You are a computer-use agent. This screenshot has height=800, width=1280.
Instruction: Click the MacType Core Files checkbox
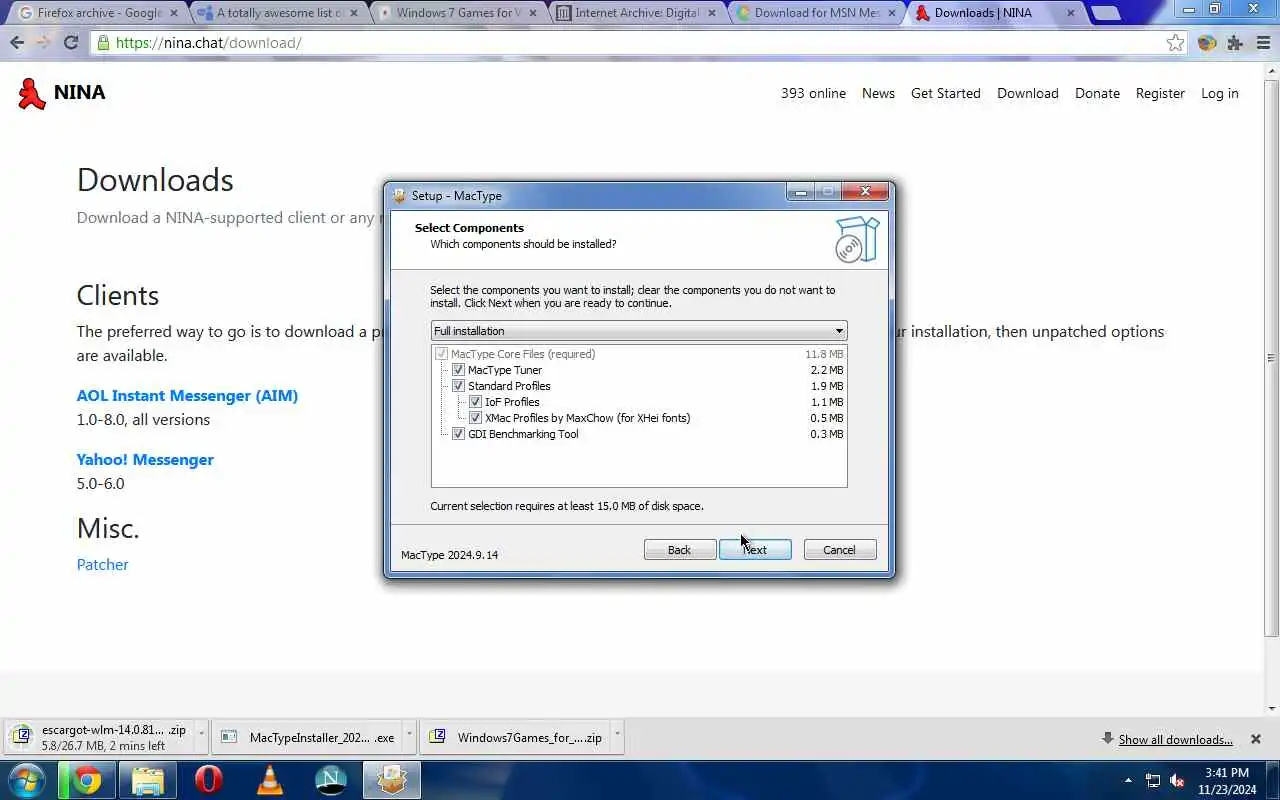[442, 354]
